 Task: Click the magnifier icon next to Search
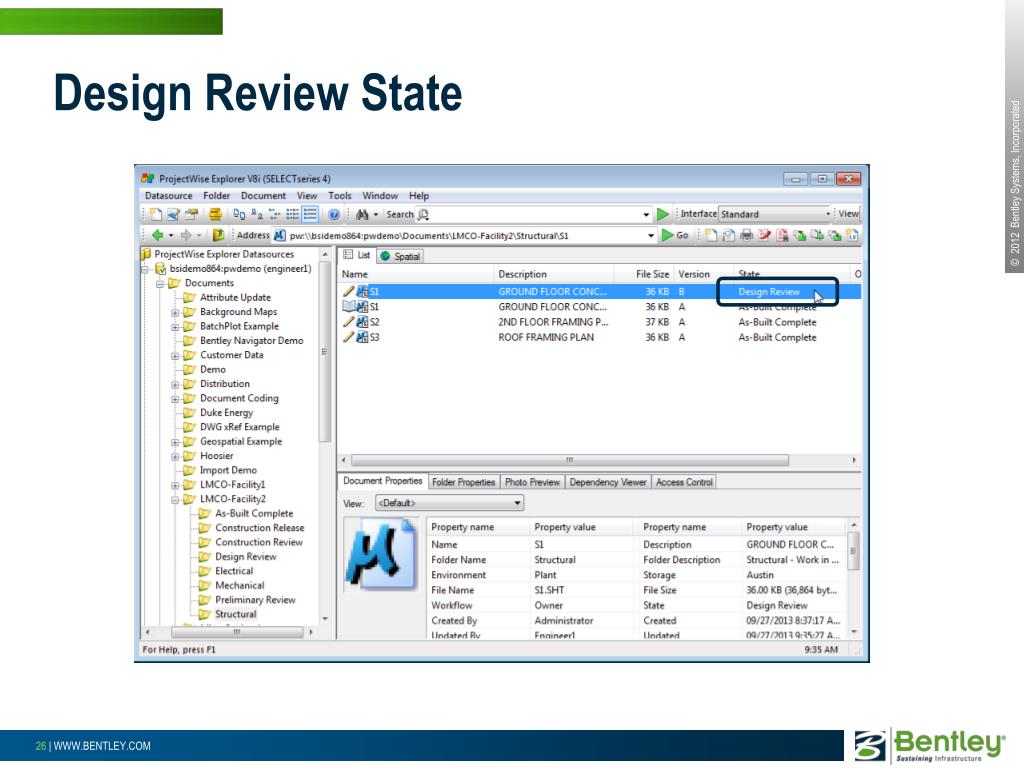(x=423, y=215)
